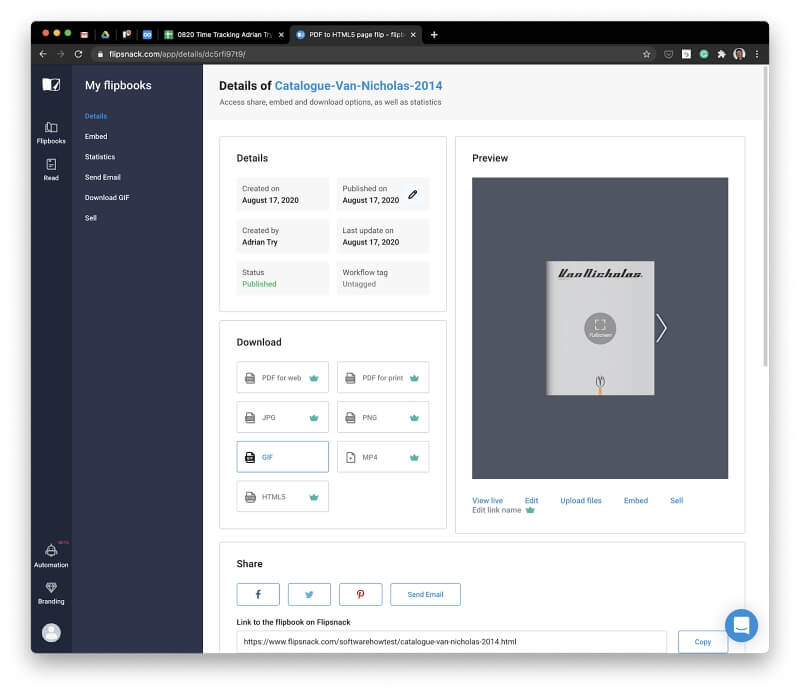
Task: Download the flipbook as JPG
Action: tap(282, 417)
